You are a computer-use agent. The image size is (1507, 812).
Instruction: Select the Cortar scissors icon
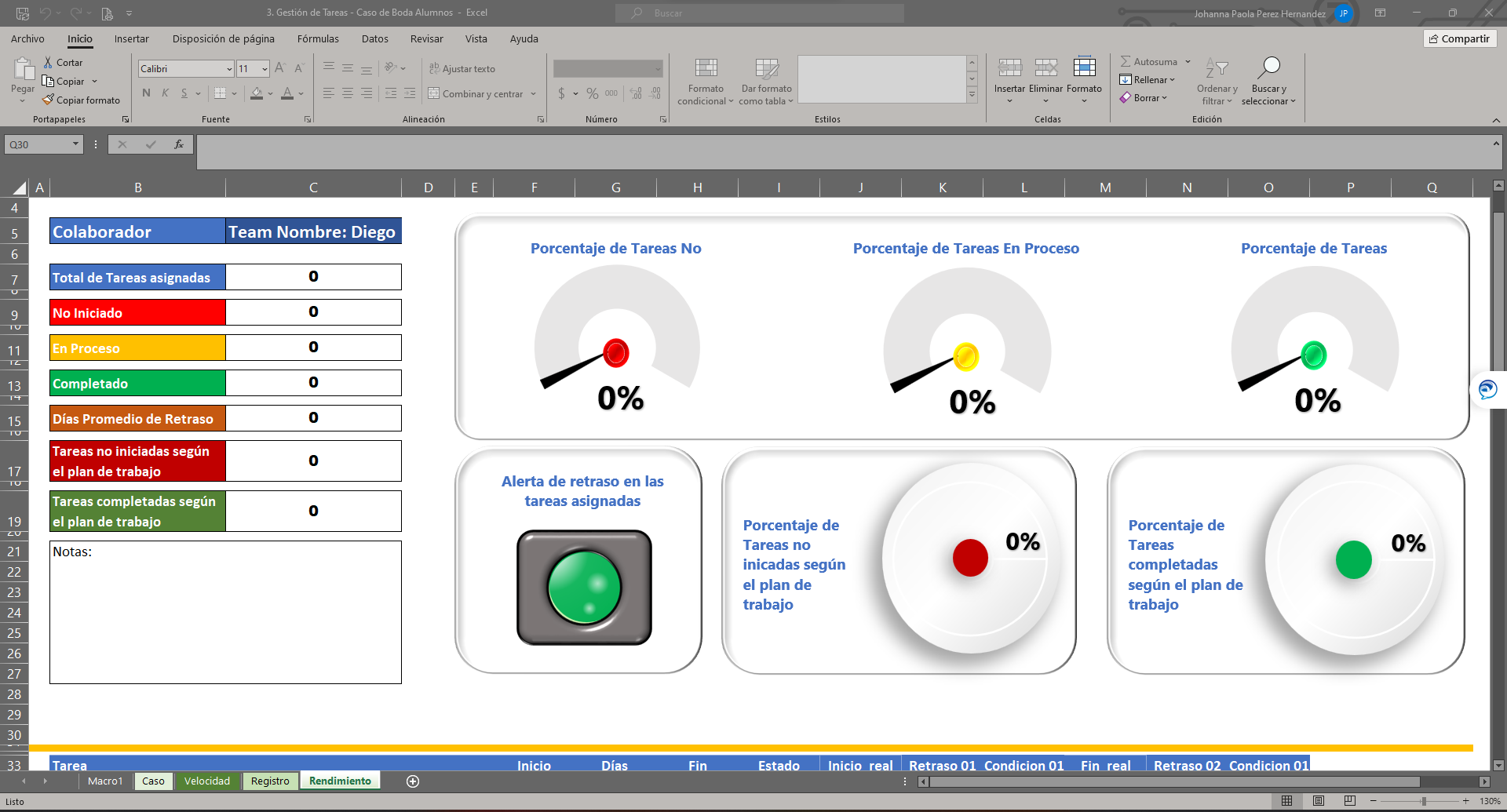tap(49, 63)
